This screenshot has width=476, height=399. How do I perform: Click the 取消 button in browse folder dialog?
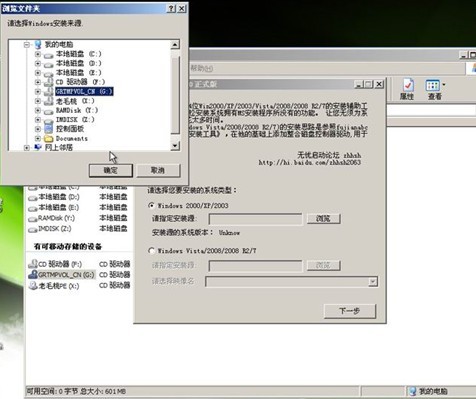158,170
